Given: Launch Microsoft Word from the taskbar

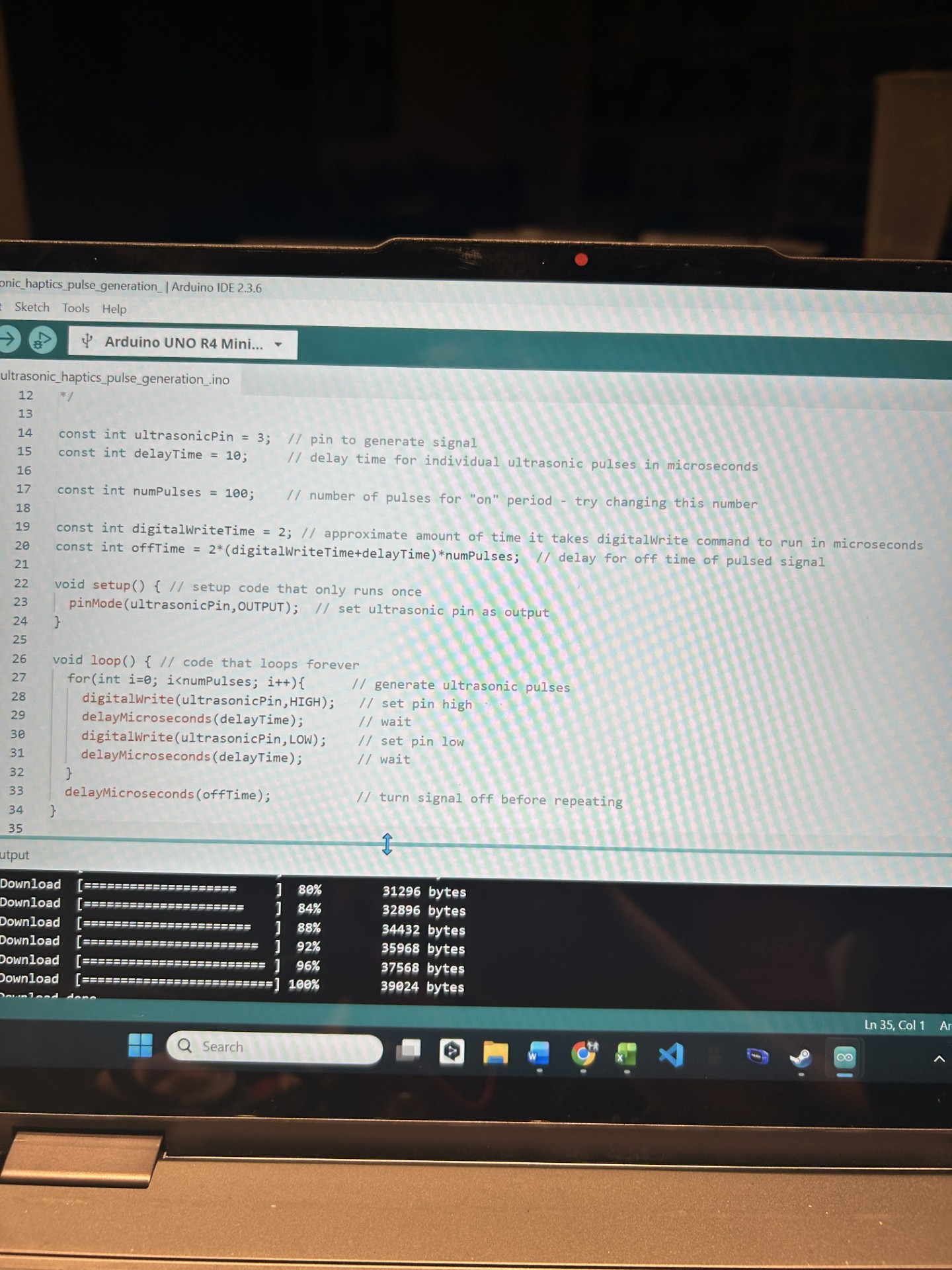Looking at the screenshot, I should 539,1053.
